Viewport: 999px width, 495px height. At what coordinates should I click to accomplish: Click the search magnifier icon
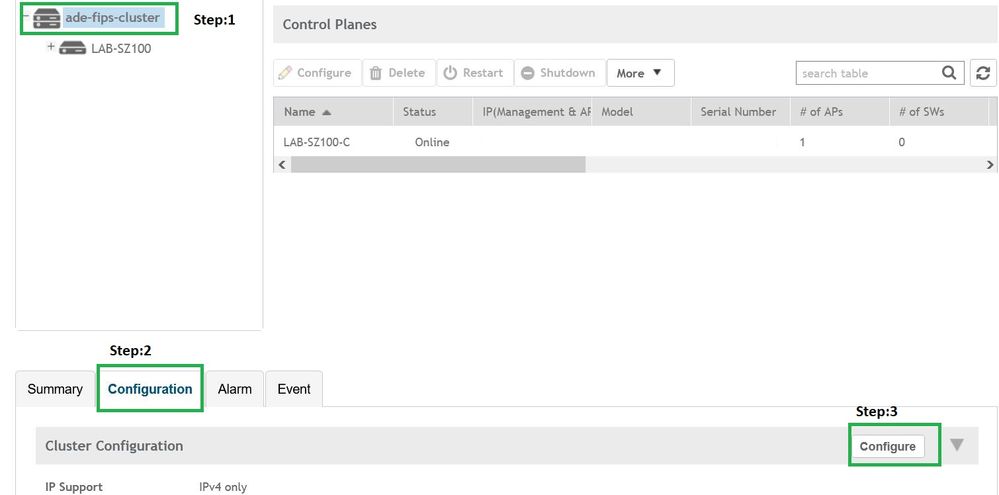tap(949, 73)
